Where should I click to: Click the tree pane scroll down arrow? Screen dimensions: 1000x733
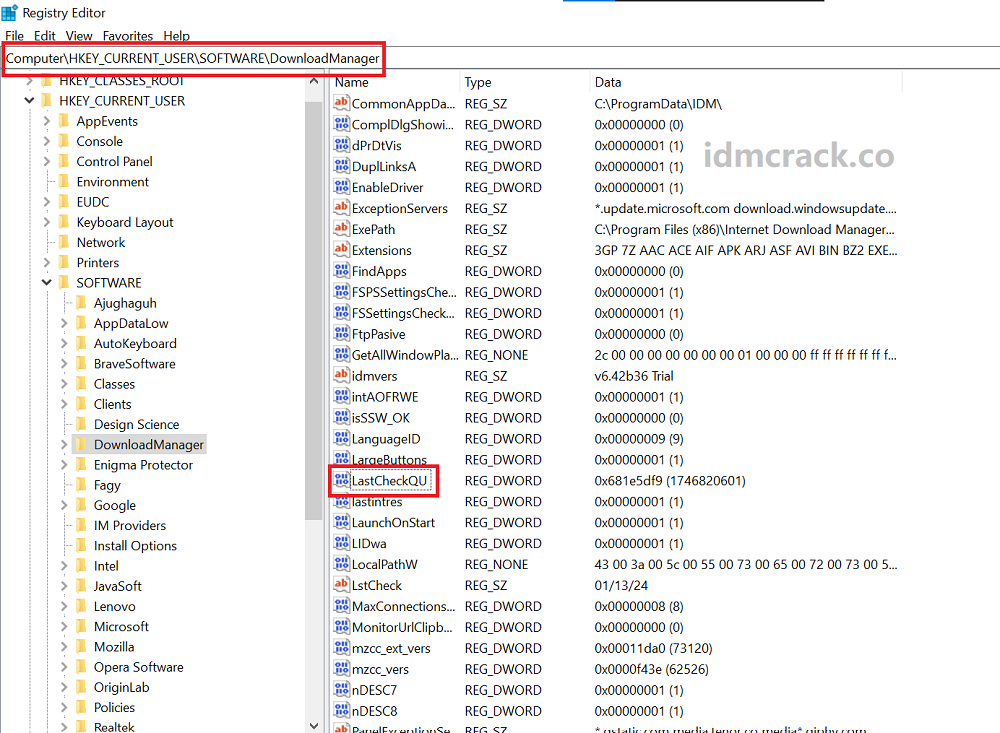tap(313, 725)
